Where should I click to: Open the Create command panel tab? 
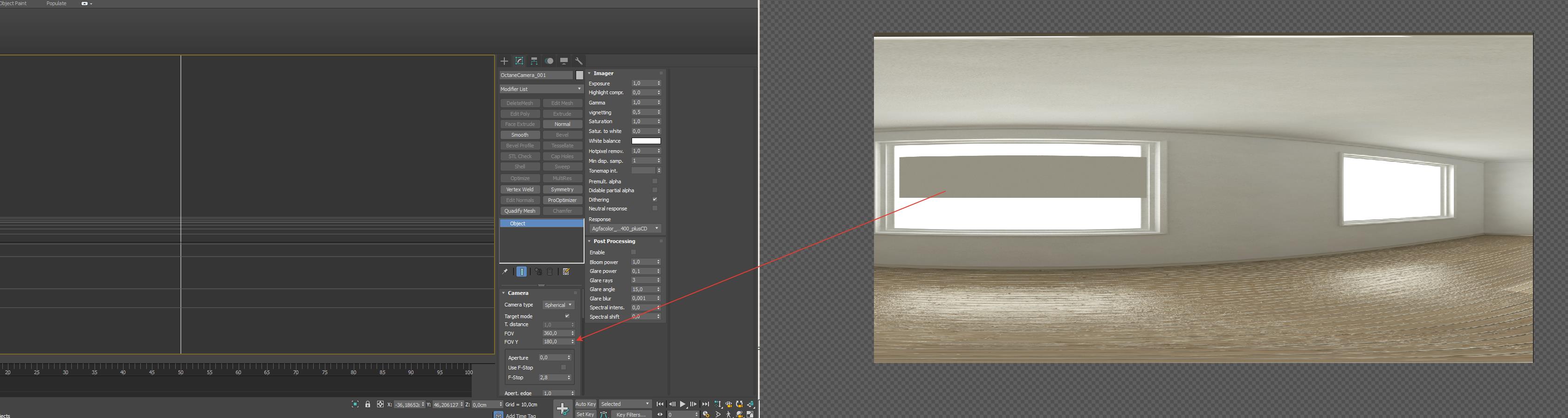pos(504,61)
